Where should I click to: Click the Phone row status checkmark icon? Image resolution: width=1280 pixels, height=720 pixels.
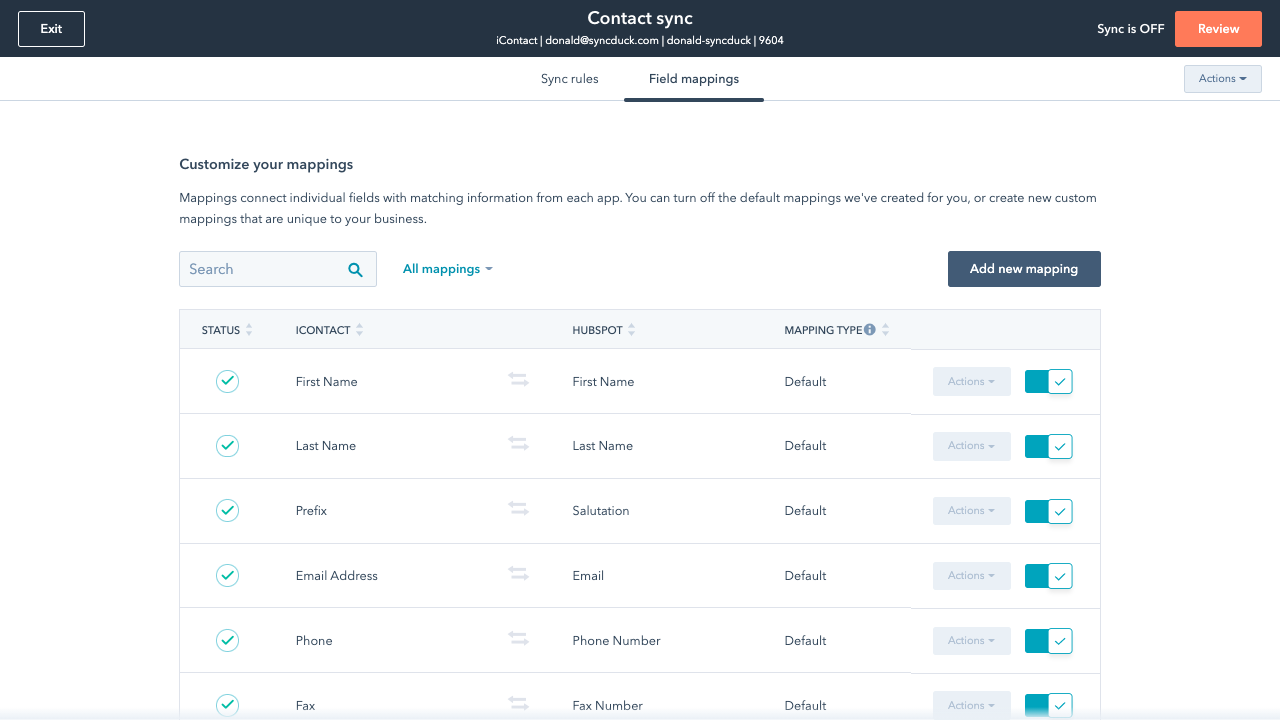[x=228, y=640]
